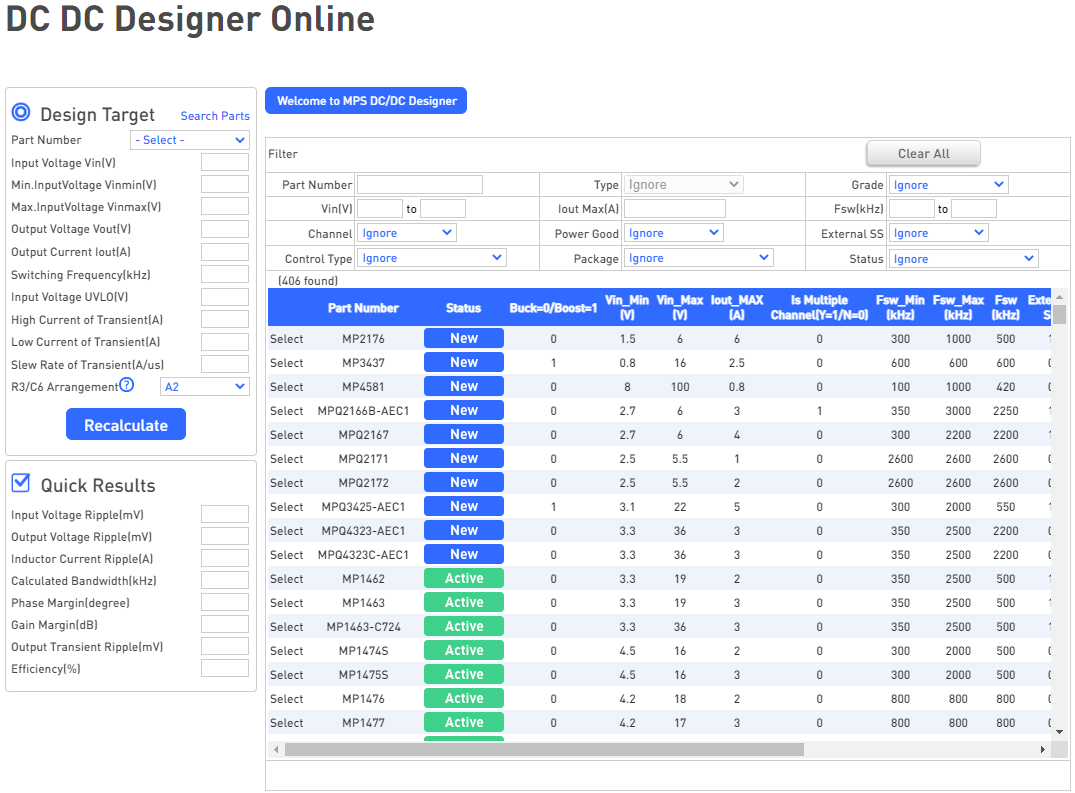Click Select on the MP2176 row

pyautogui.click(x=286, y=338)
